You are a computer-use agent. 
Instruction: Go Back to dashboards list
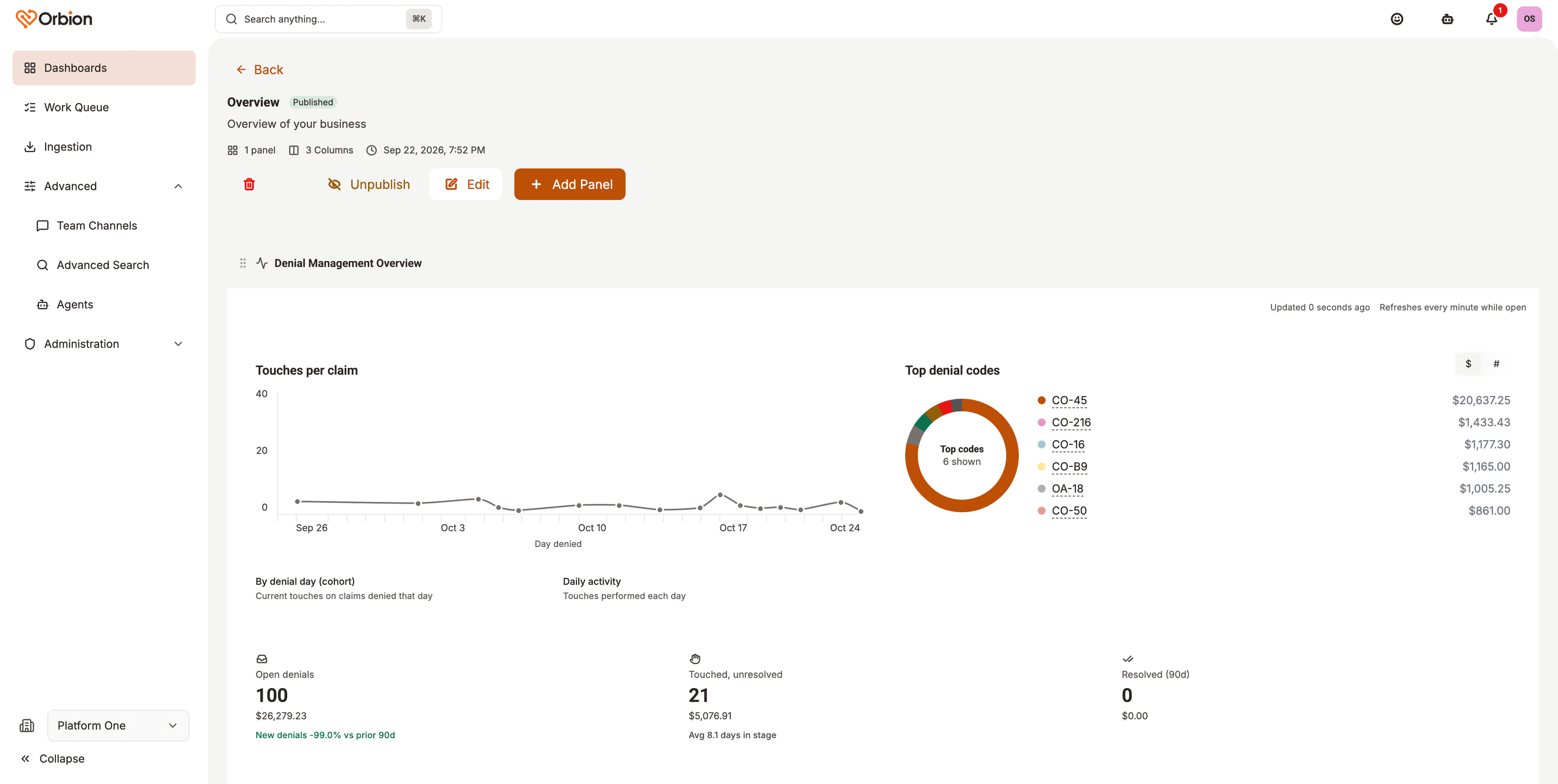(x=260, y=69)
